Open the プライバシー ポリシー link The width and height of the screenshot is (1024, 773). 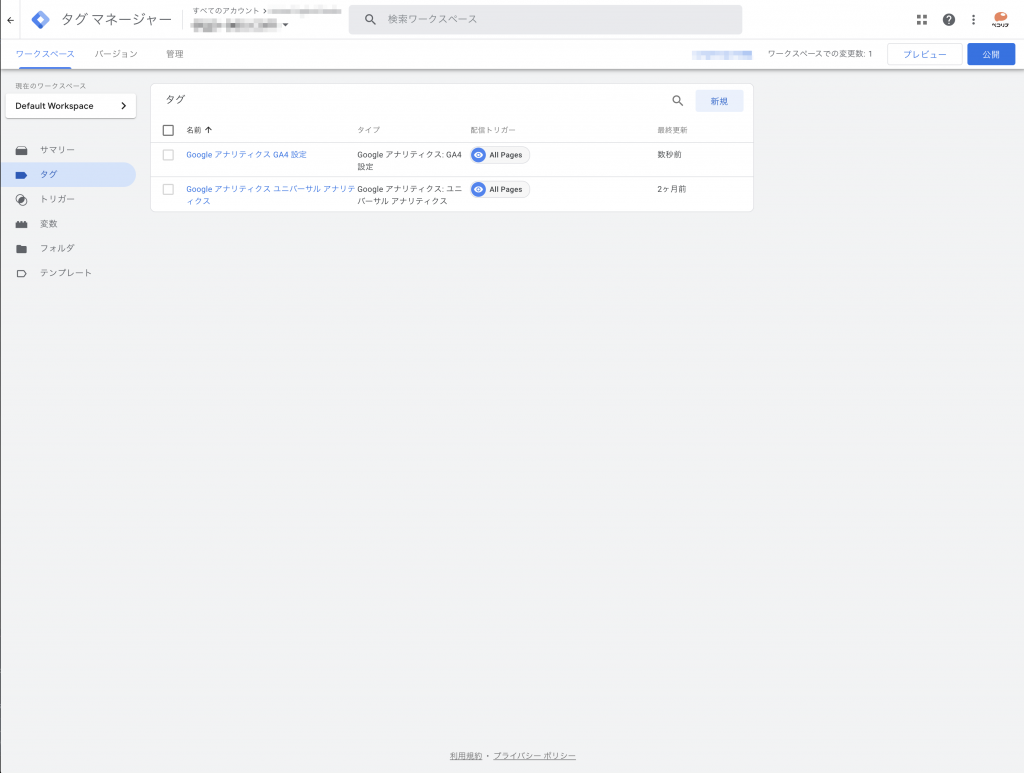pos(534,756)
